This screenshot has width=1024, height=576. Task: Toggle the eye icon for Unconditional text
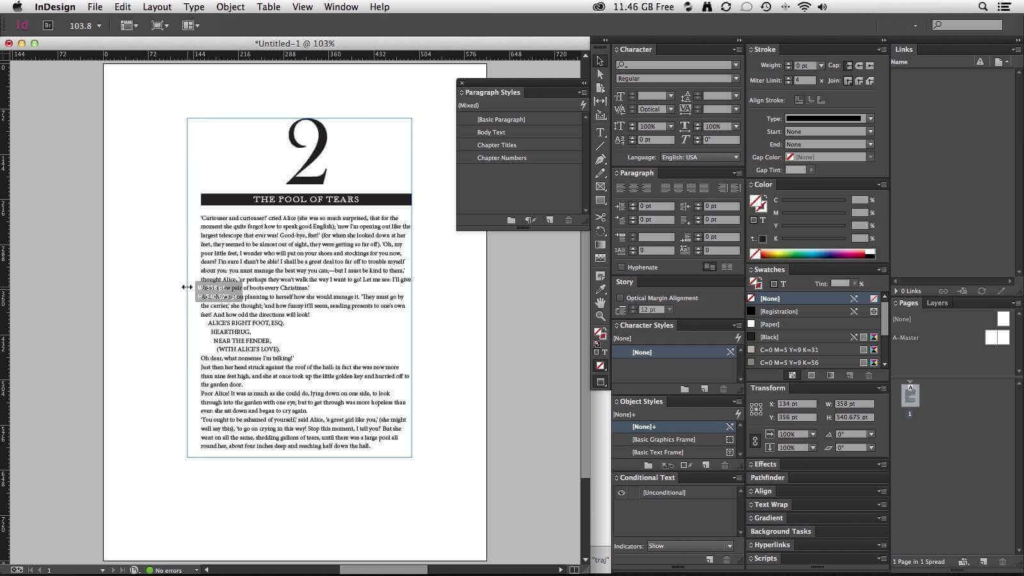(x=622, y=493)
